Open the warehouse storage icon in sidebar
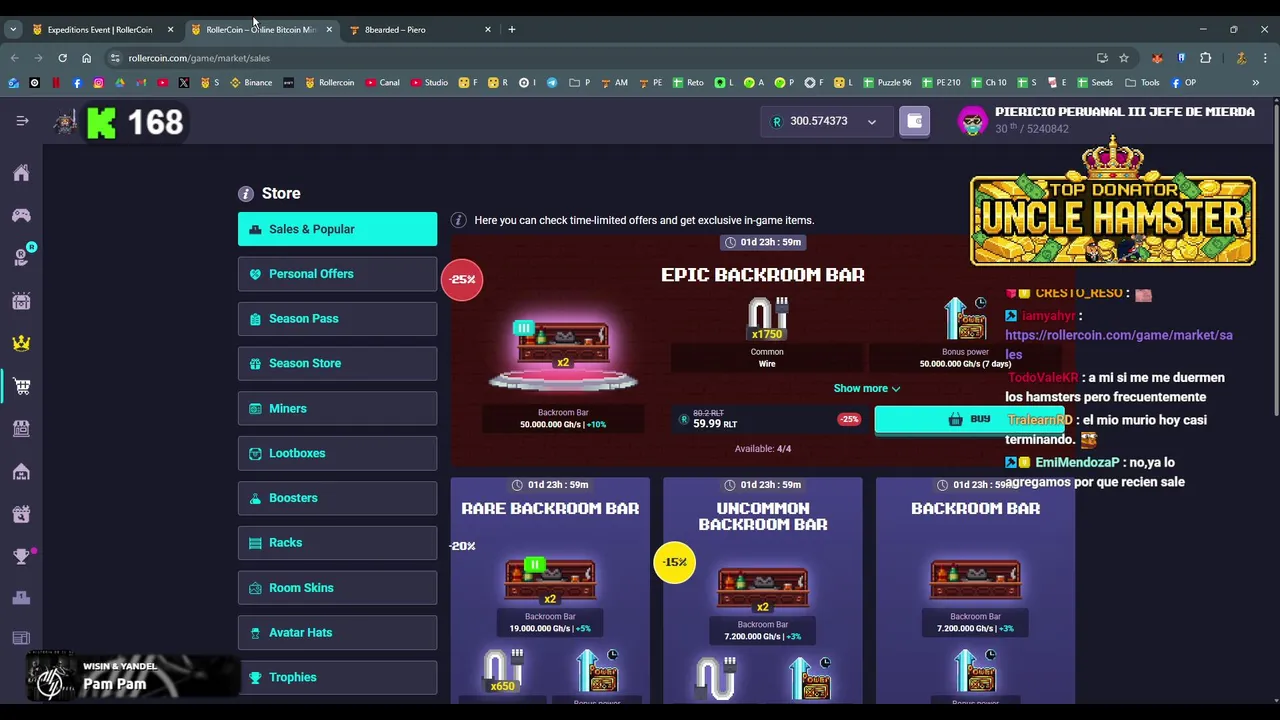The image size is (1280, 720). click(21, 471)
